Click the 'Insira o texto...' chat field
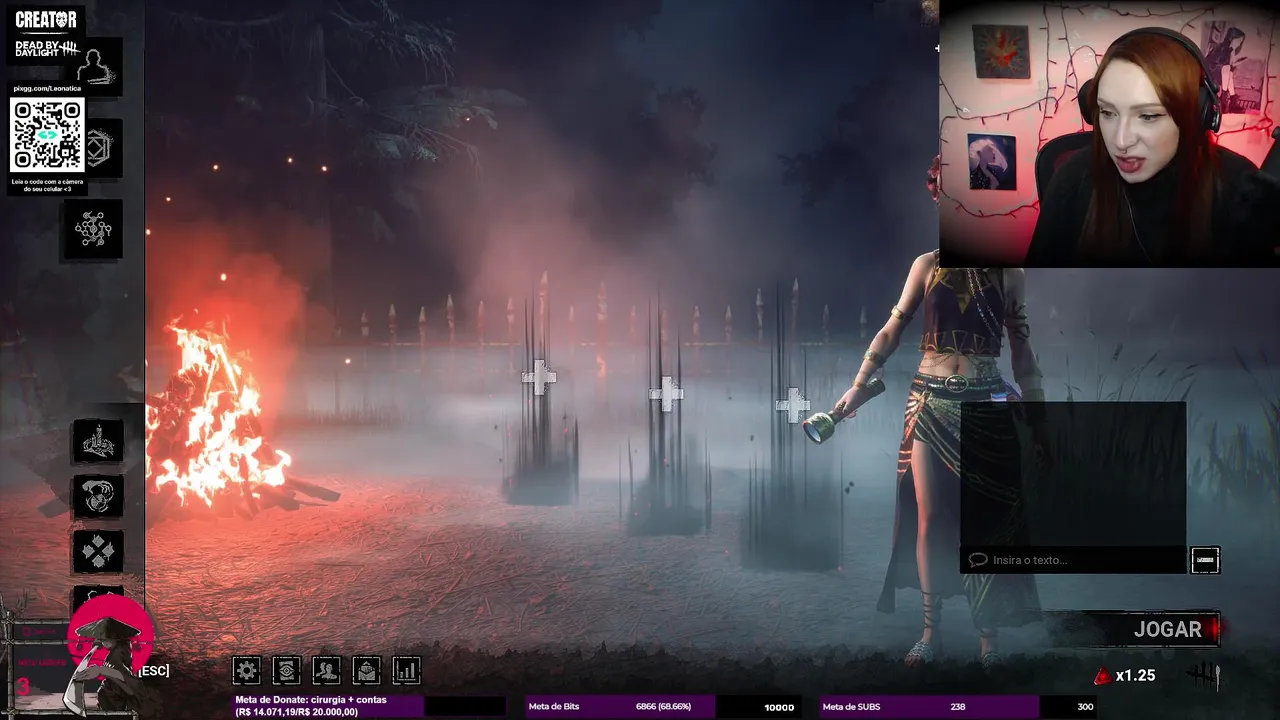Viewport: 1280px width, 720px height. pos(1074,560)
